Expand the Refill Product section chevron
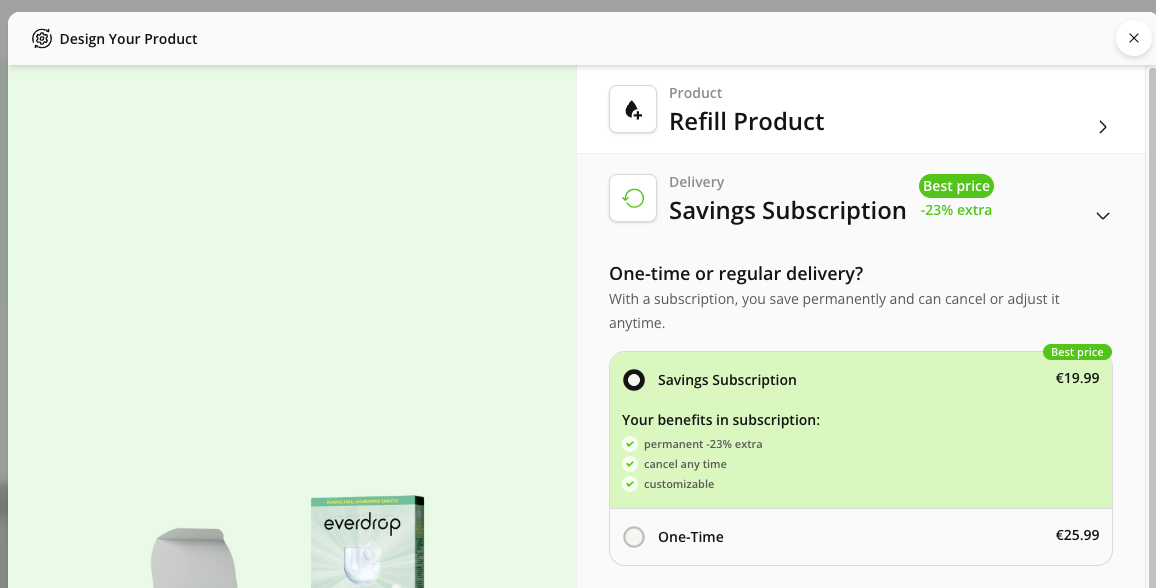This screenshot has width=1156, height=588. [x=1103, y=127]
